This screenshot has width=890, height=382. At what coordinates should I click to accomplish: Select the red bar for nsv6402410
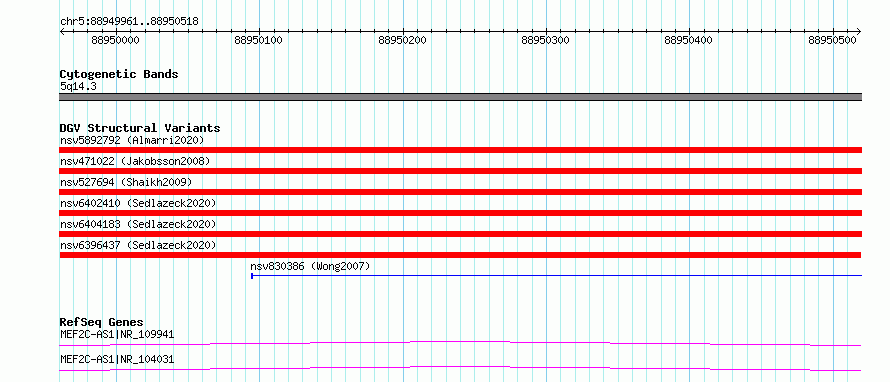(460, 213)
